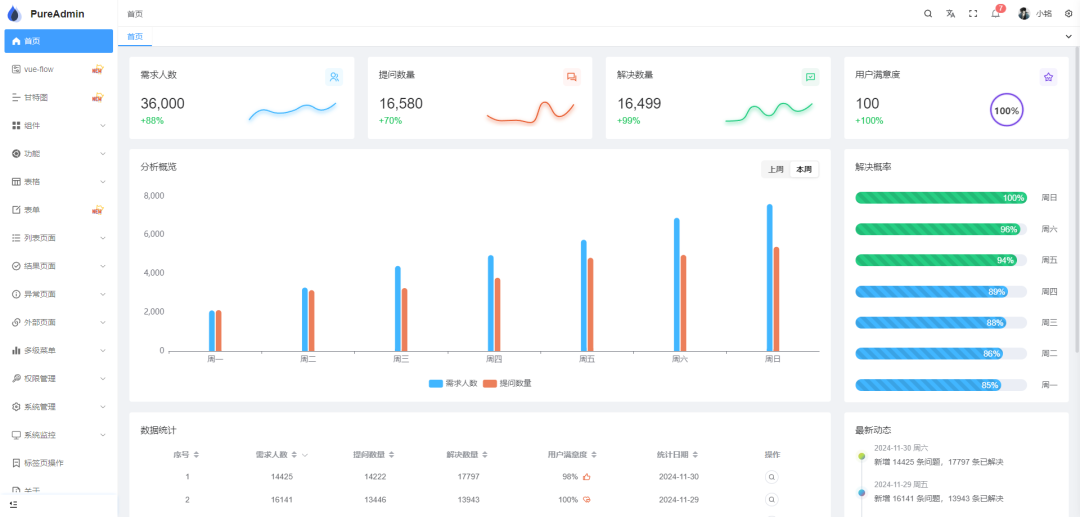Open the search icon in header

click(x=928, y=14)
